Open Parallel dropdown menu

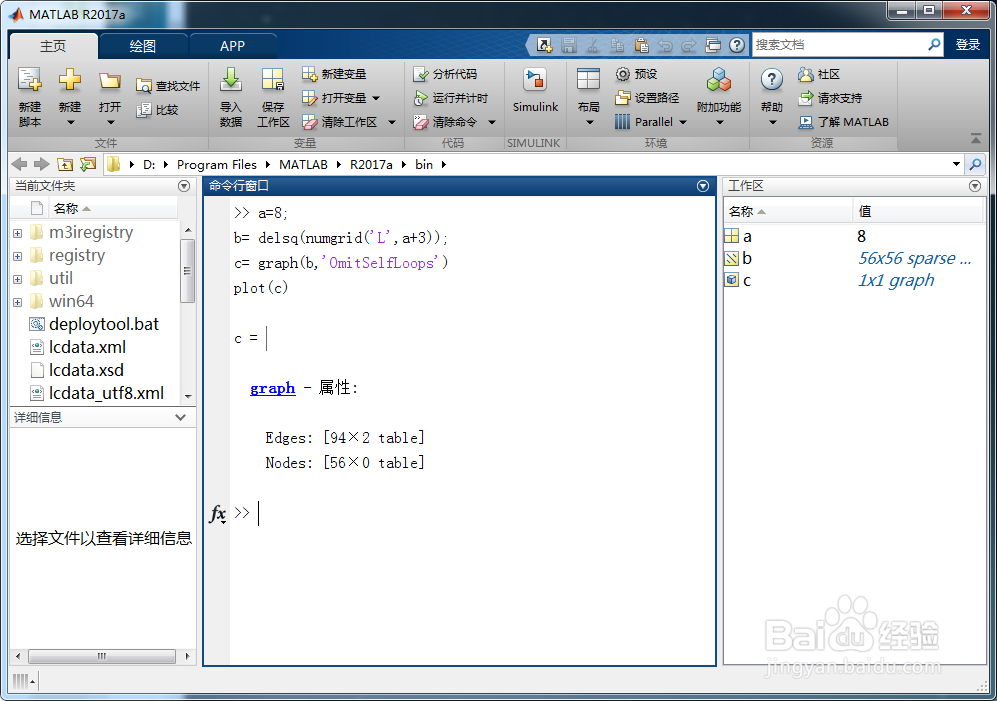(x=683, y=122)
